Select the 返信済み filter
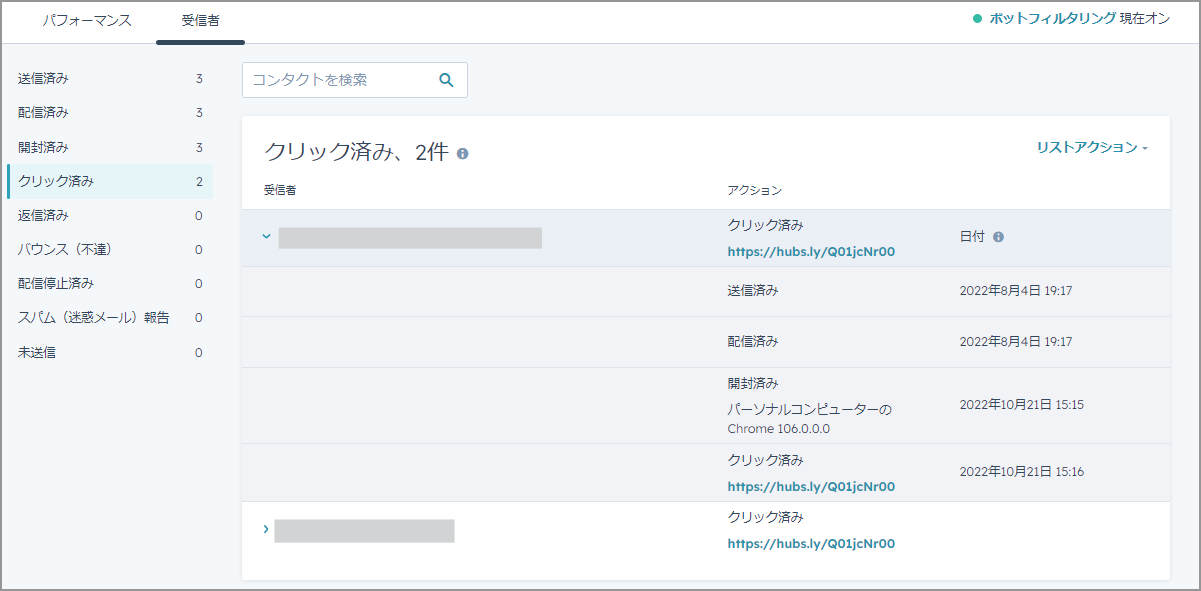This screenshot has height=591, width=1201. [110, 215]
